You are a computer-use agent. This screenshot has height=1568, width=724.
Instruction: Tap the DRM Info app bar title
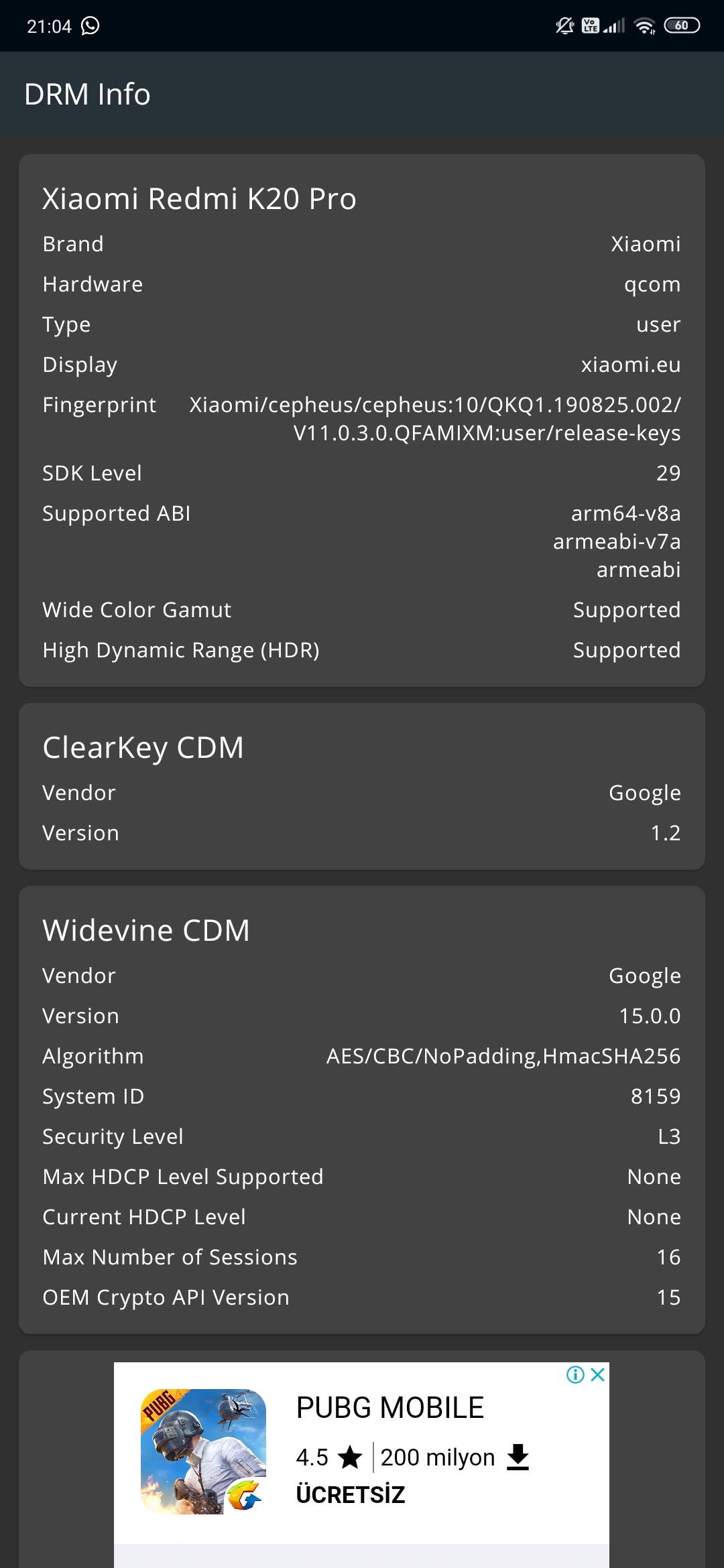[87, 94]
